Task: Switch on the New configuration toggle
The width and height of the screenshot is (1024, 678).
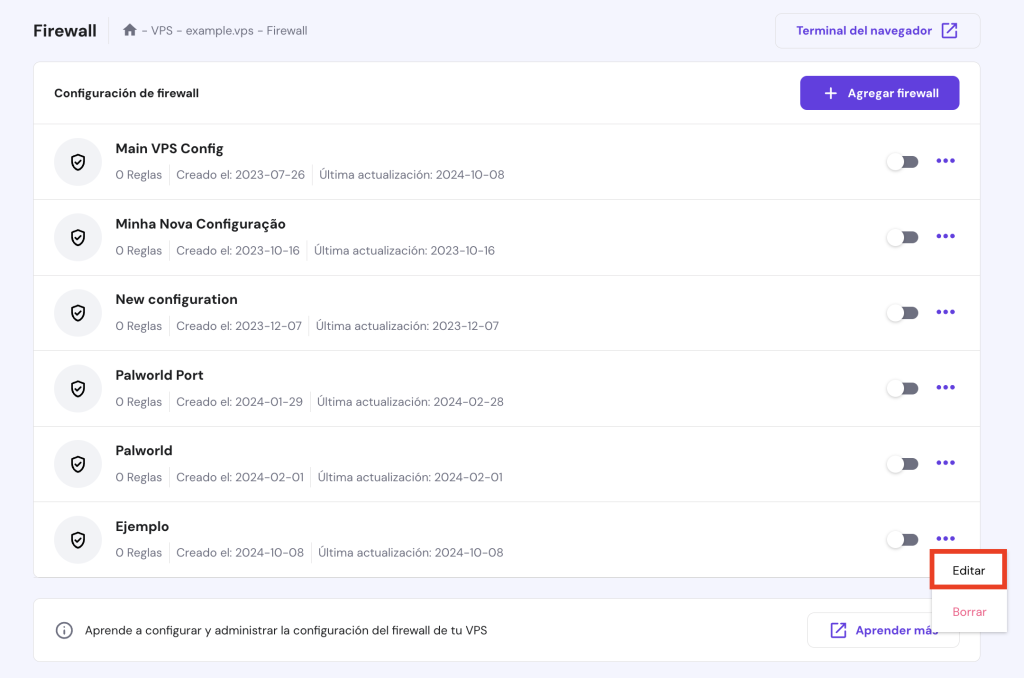Action: click(902, 313)
